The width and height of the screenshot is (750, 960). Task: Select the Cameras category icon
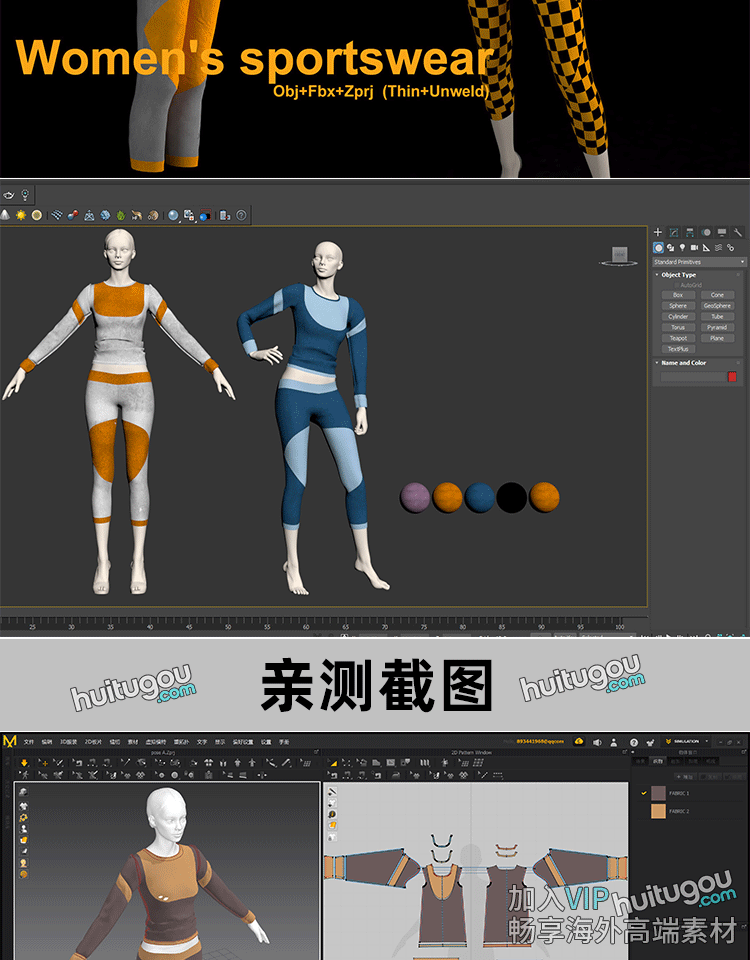click(x=694, y=247)
